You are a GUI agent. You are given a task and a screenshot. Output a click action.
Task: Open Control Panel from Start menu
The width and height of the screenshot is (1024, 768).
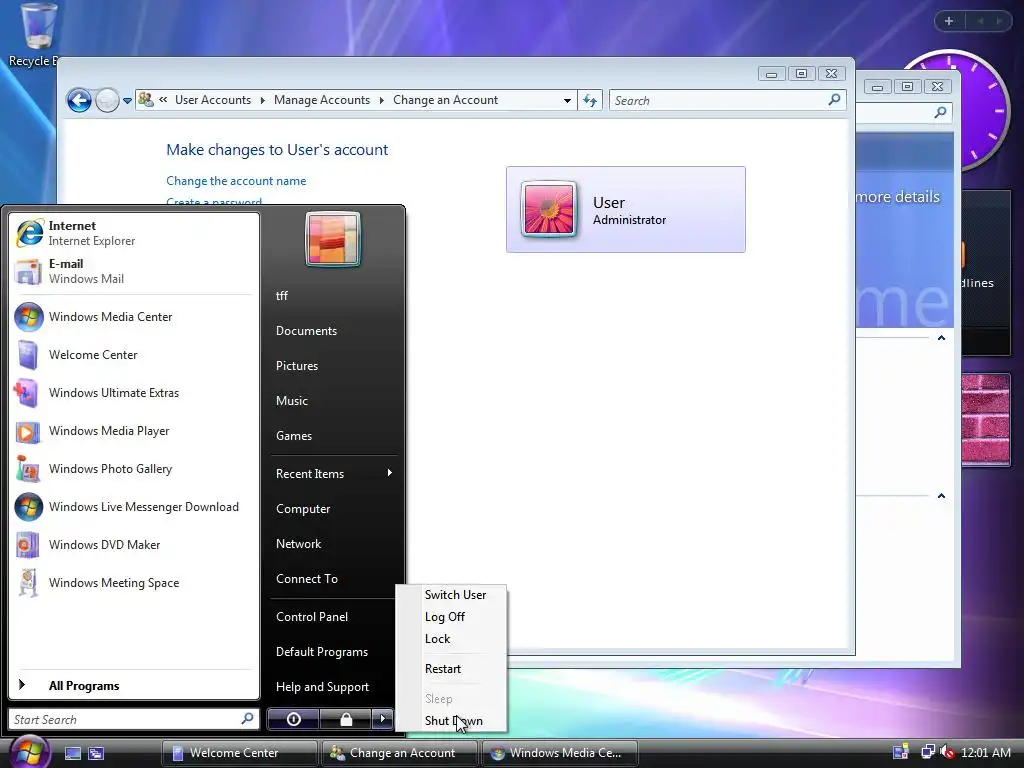[x=334, y=616]
